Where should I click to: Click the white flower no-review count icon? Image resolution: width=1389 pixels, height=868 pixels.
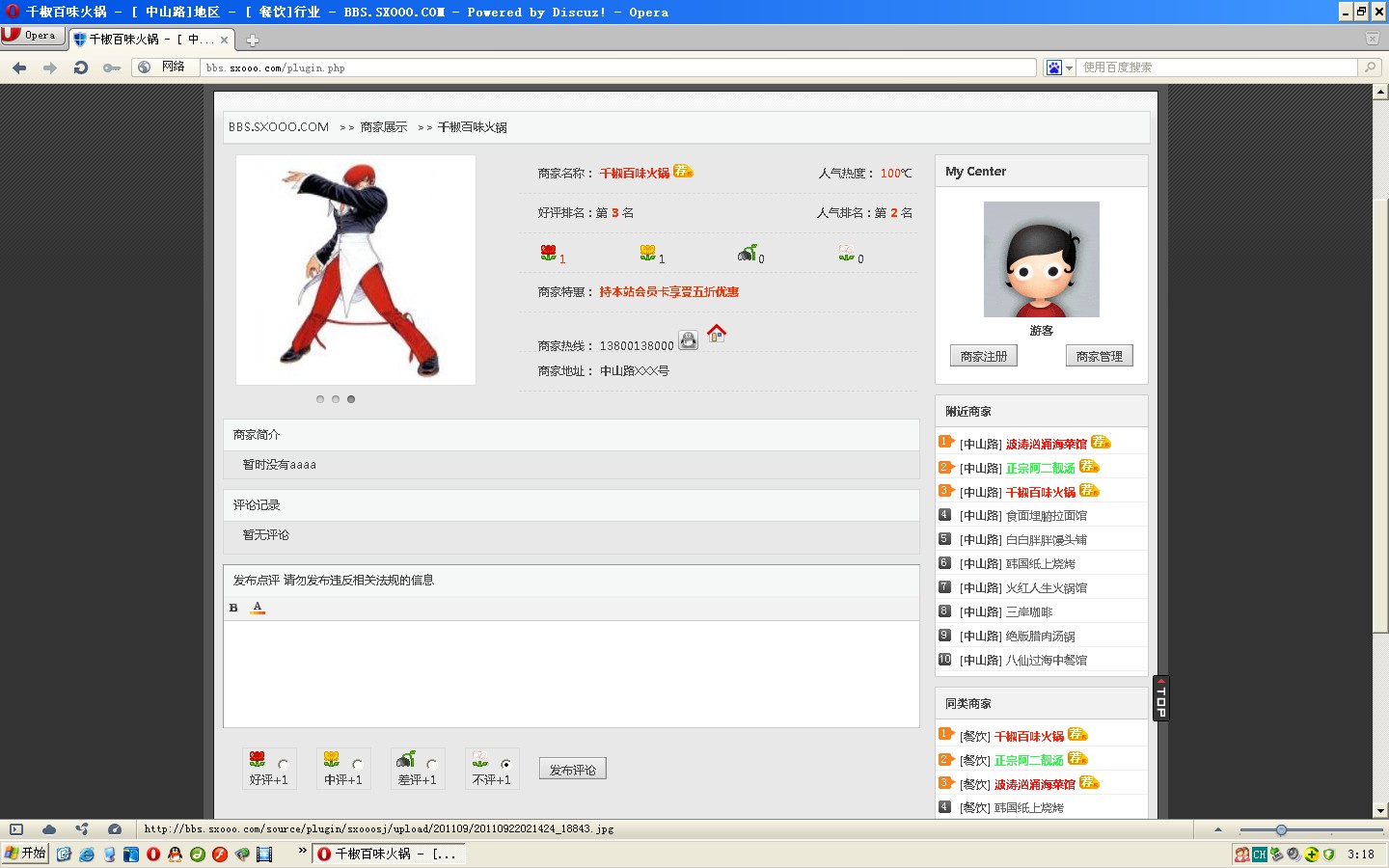click(846, 253)
